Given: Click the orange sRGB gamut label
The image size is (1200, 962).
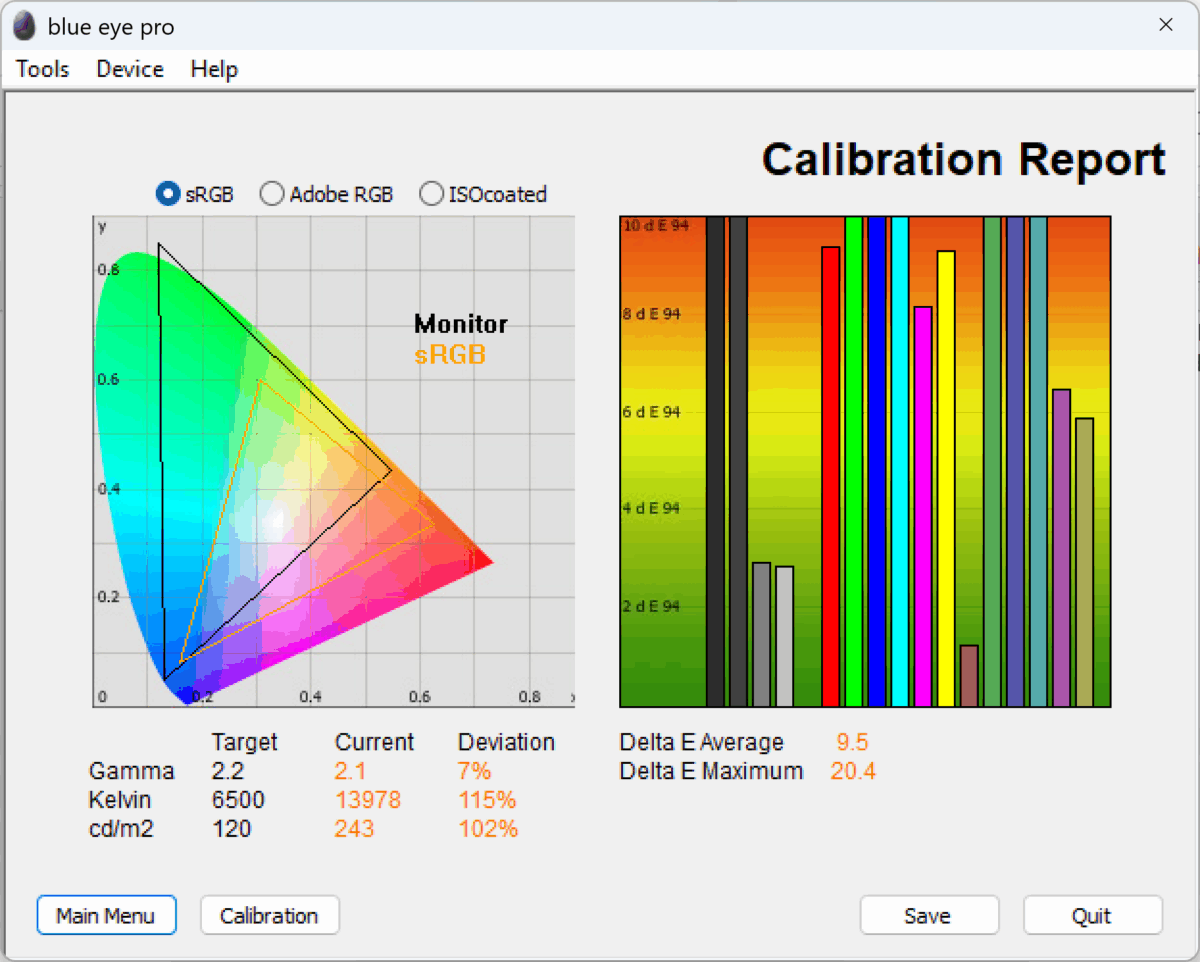Looking at the screenshot, I should (450, 354).
